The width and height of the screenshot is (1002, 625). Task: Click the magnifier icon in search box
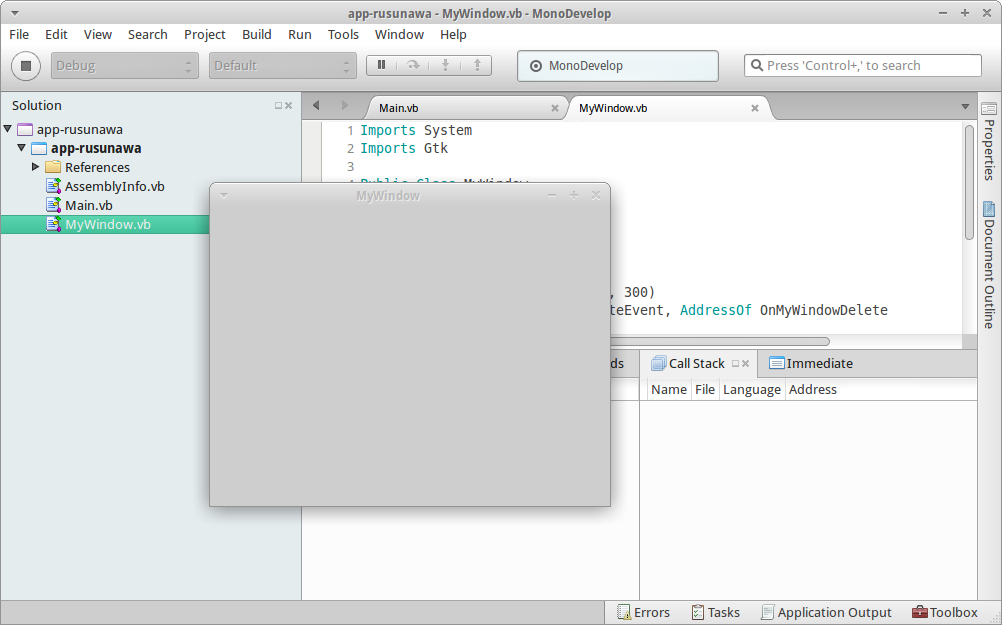757,65
